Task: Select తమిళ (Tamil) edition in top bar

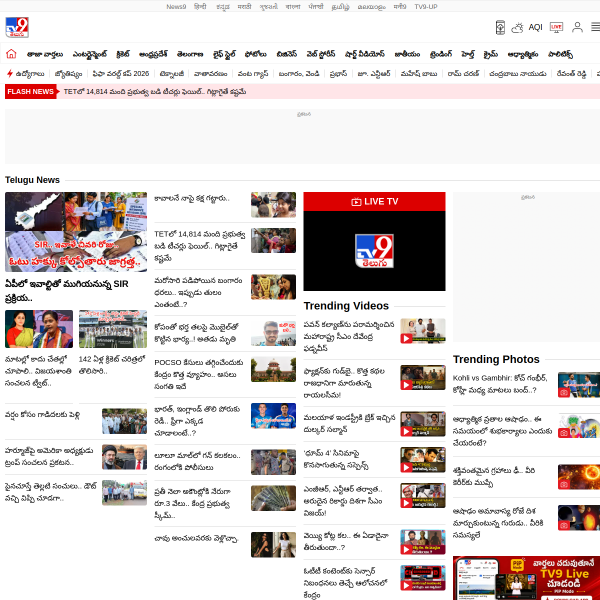Action: [x=340, y=7]
